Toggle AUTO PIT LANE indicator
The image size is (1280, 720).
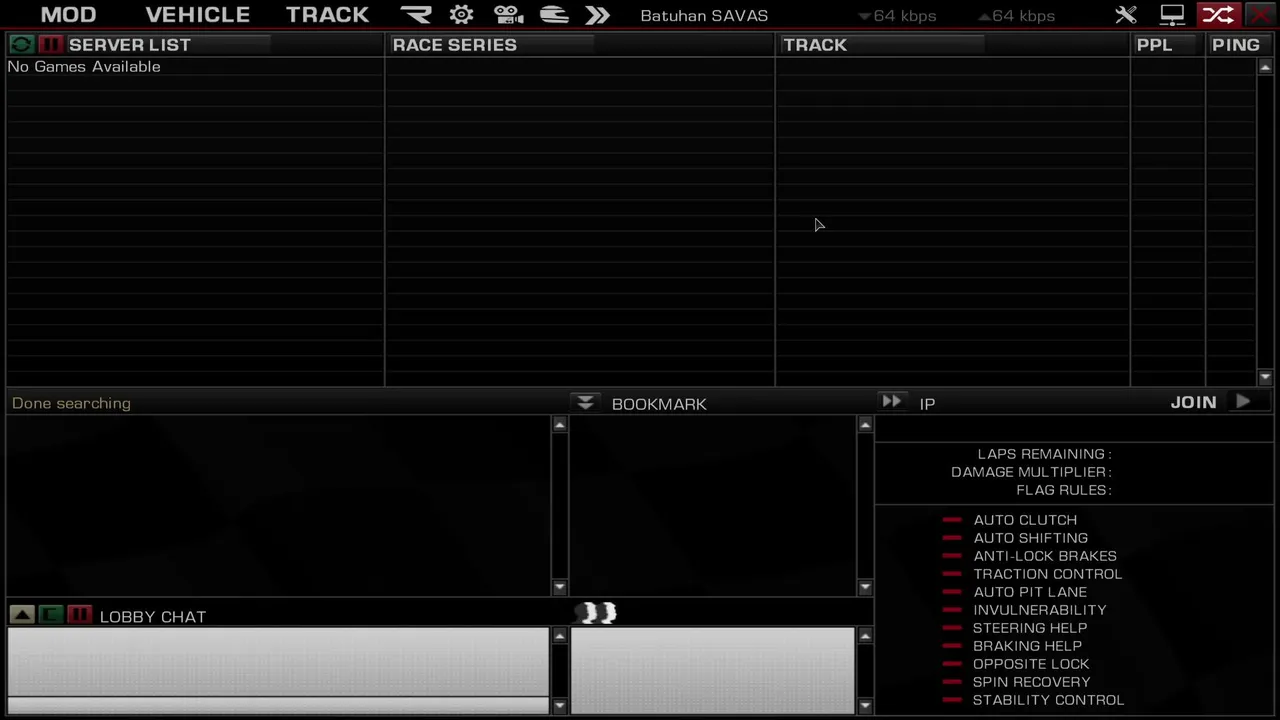952,592
